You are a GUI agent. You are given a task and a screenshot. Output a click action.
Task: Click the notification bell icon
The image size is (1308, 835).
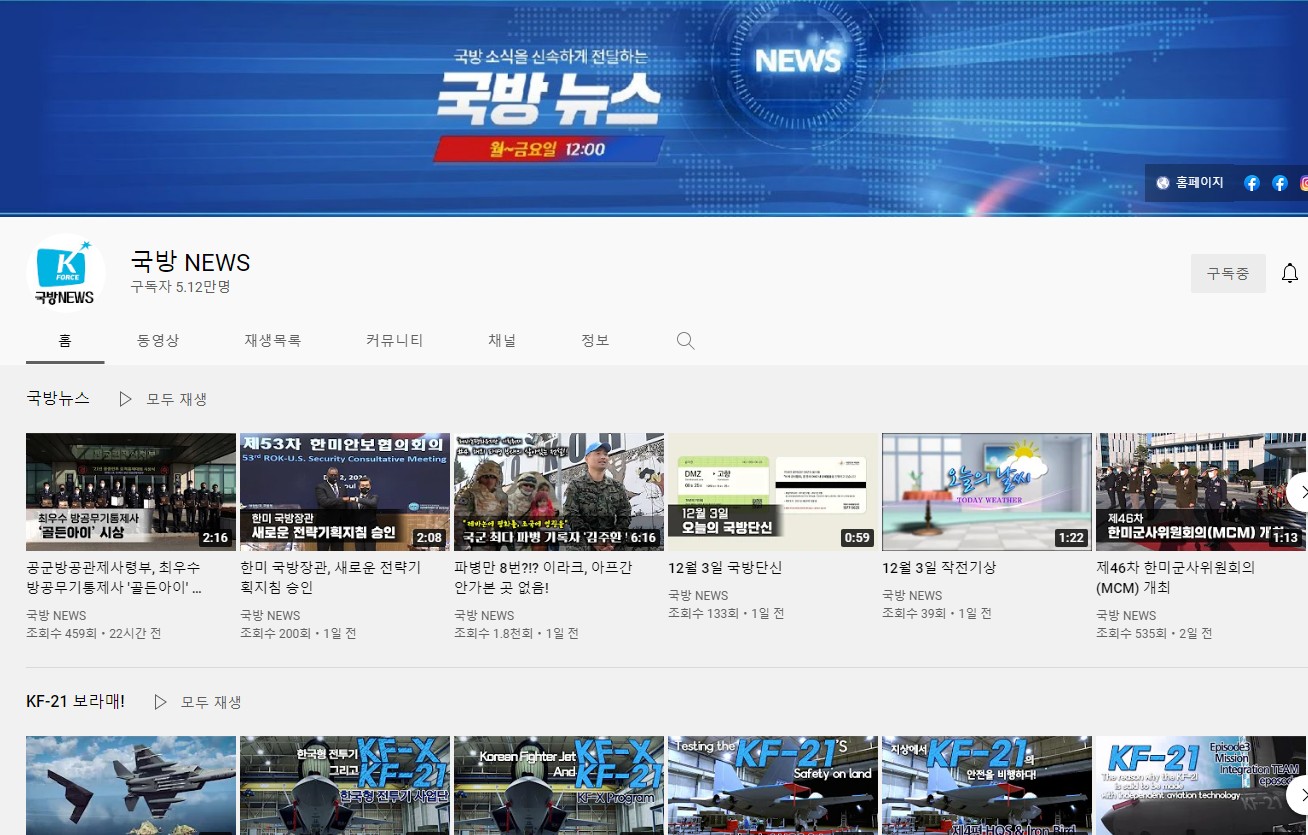point(1290,273)
